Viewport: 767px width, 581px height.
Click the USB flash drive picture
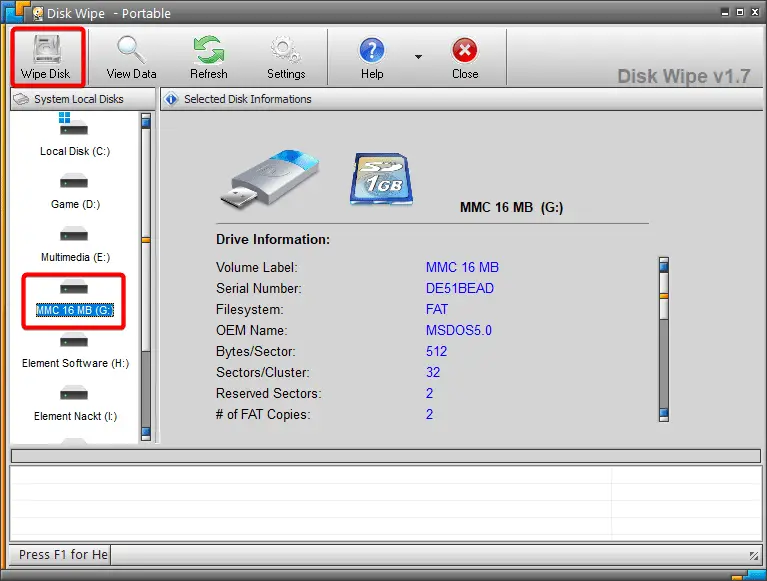(270, 179)
